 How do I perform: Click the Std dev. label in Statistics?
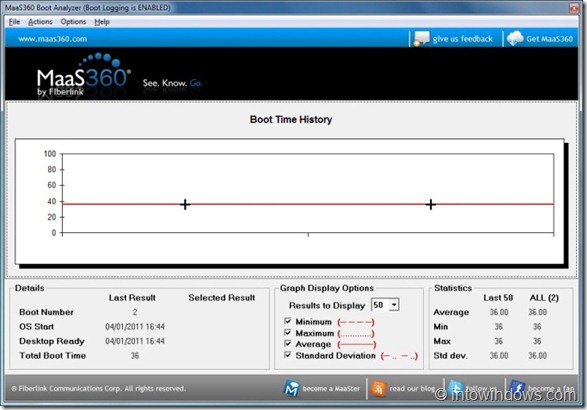click(x=451, y=355)
